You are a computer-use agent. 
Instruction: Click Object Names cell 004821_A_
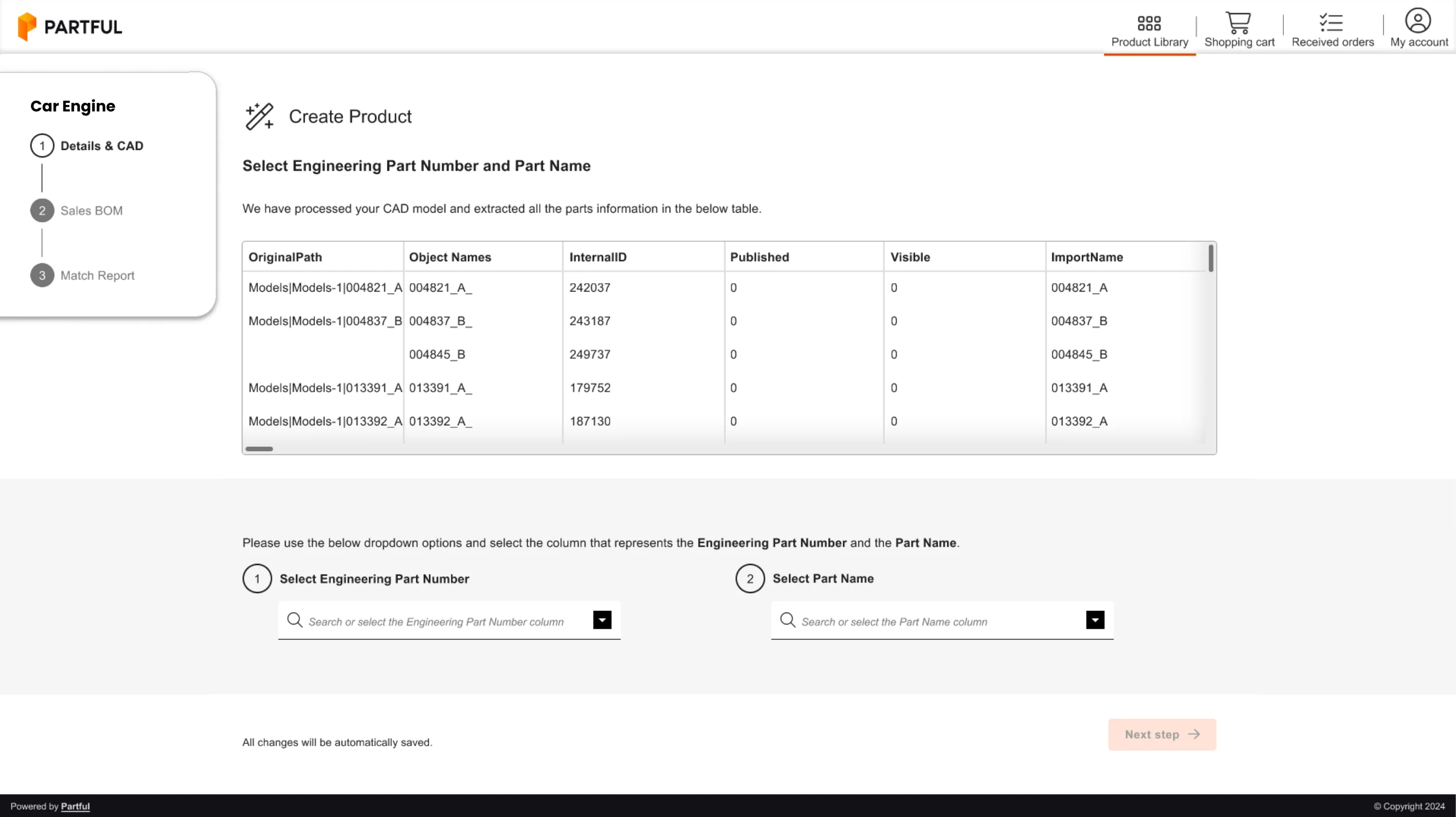tap(440, 288)
